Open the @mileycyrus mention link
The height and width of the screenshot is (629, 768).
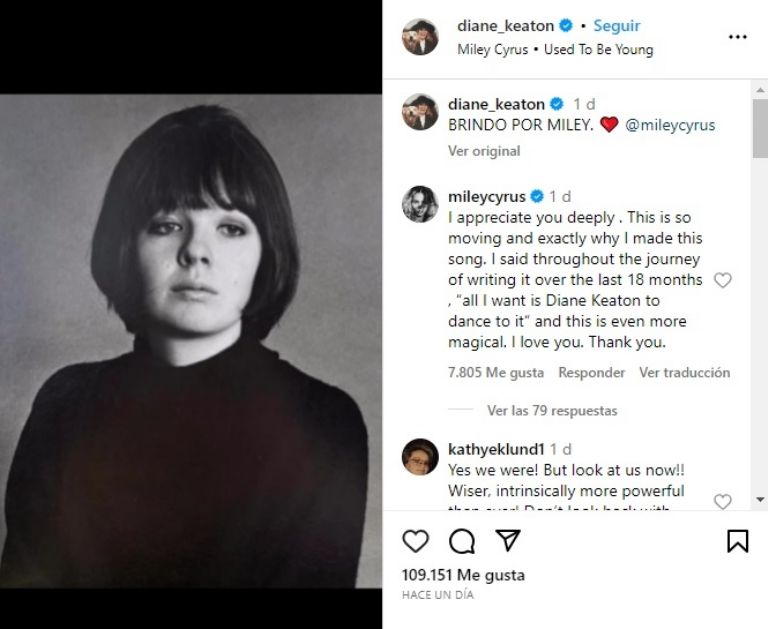670,125
